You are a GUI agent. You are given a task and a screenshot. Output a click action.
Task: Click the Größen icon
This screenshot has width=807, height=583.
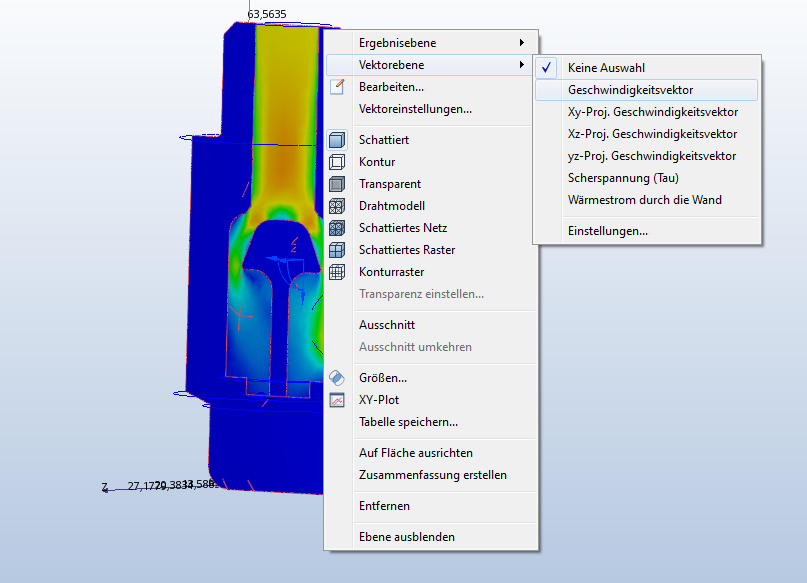pos(337,378)
